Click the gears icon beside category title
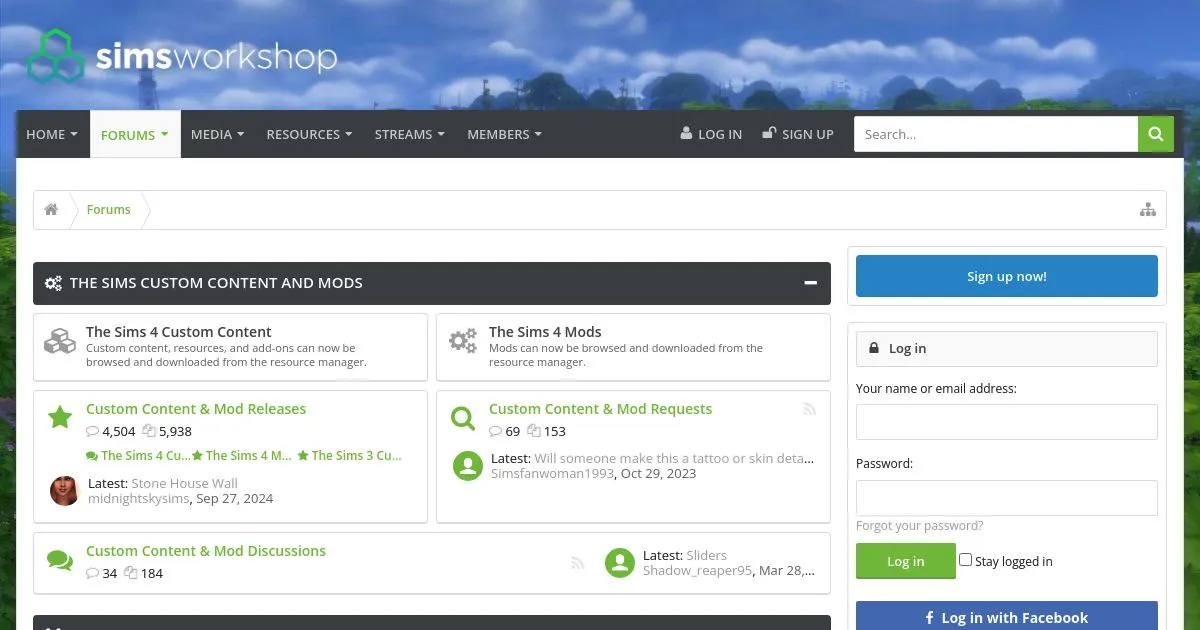The height and width of the screenshot is (630, 1200). (x=54, y=283)
